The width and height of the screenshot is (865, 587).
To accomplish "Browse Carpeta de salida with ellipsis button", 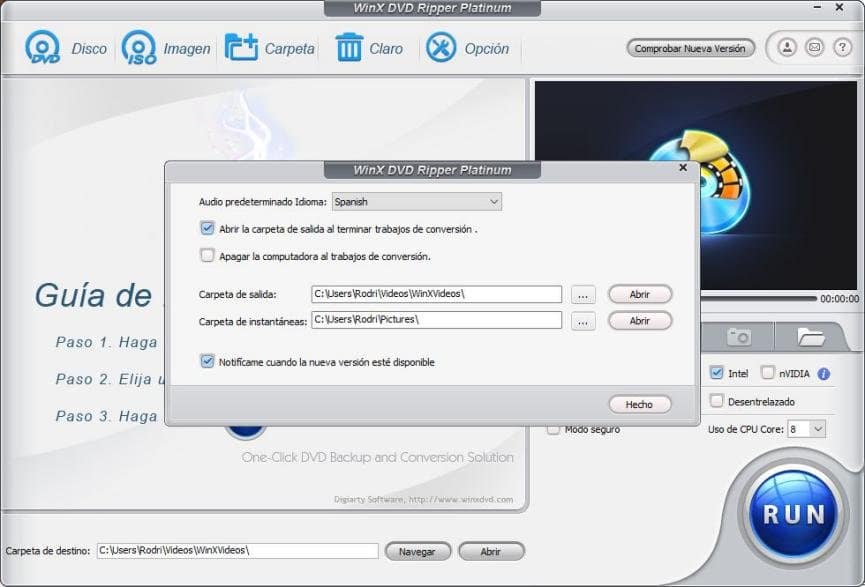I will [x=582, y=293].
